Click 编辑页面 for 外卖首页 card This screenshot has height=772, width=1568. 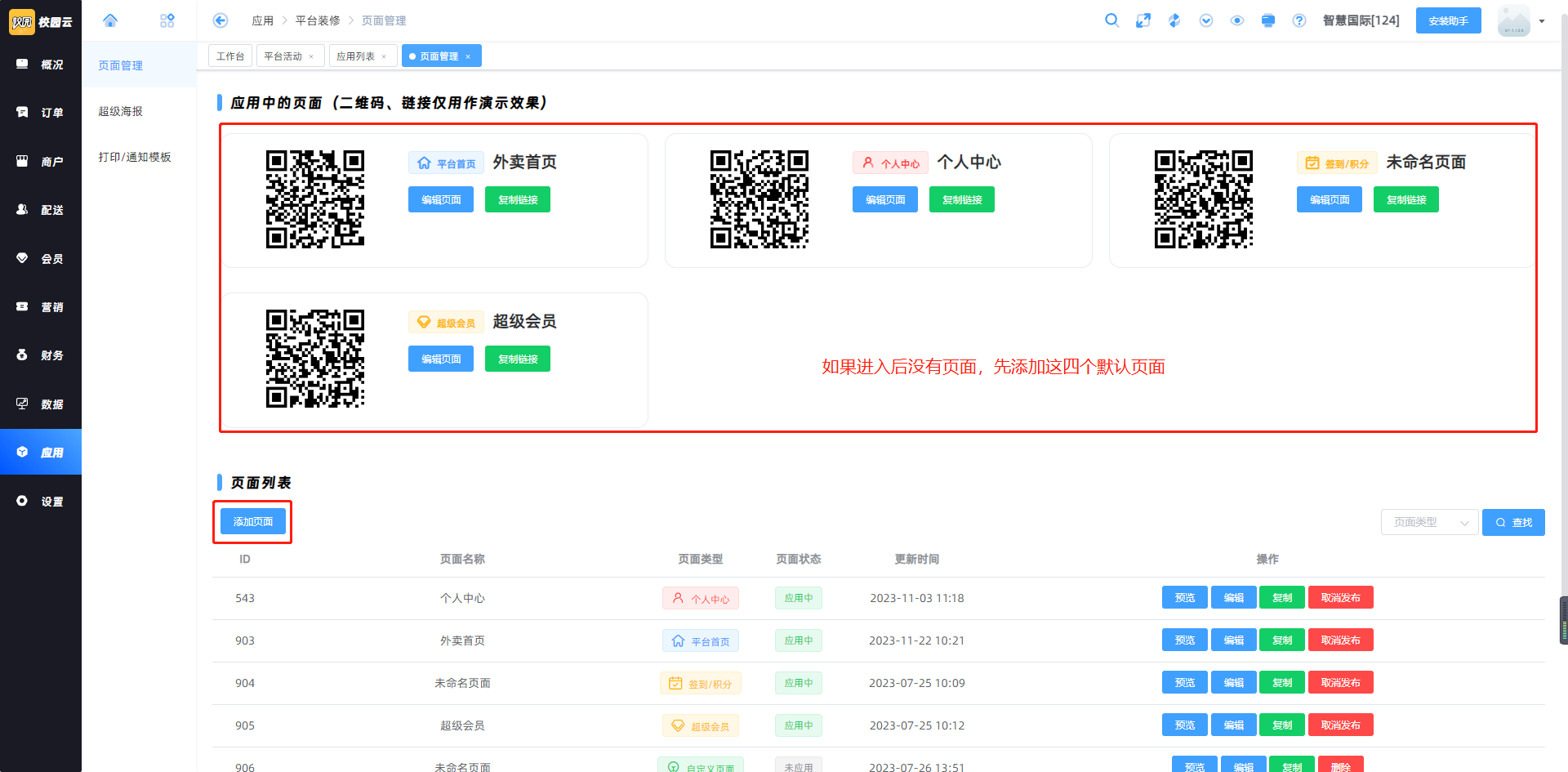[441, 199]
